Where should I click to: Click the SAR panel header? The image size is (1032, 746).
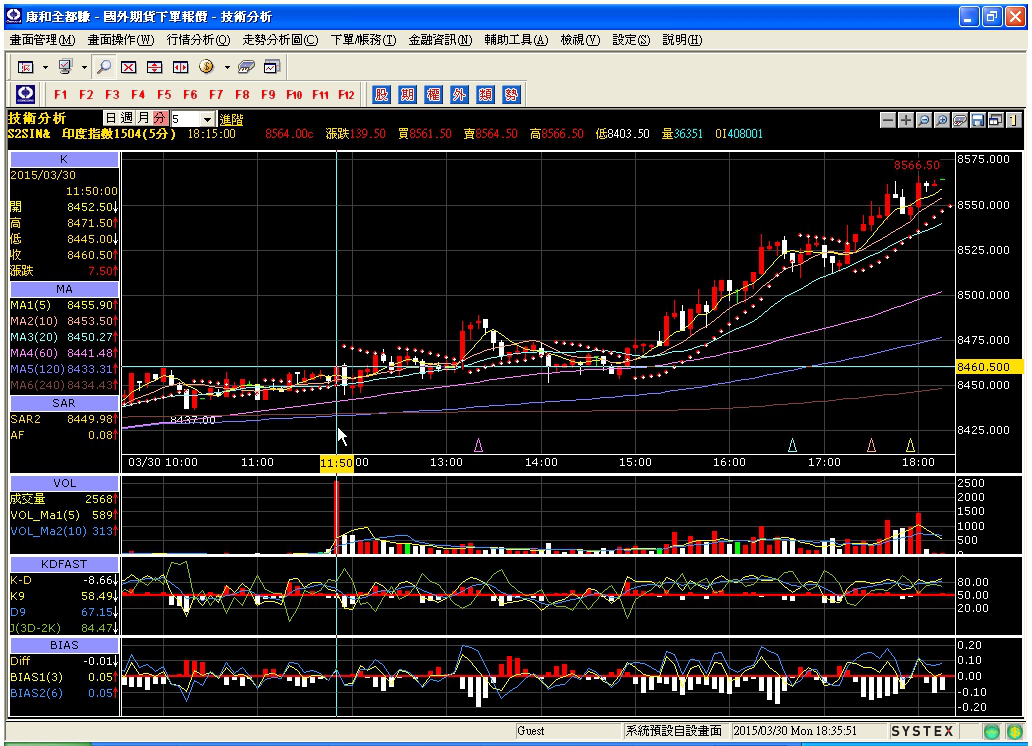tap(64, 403)
